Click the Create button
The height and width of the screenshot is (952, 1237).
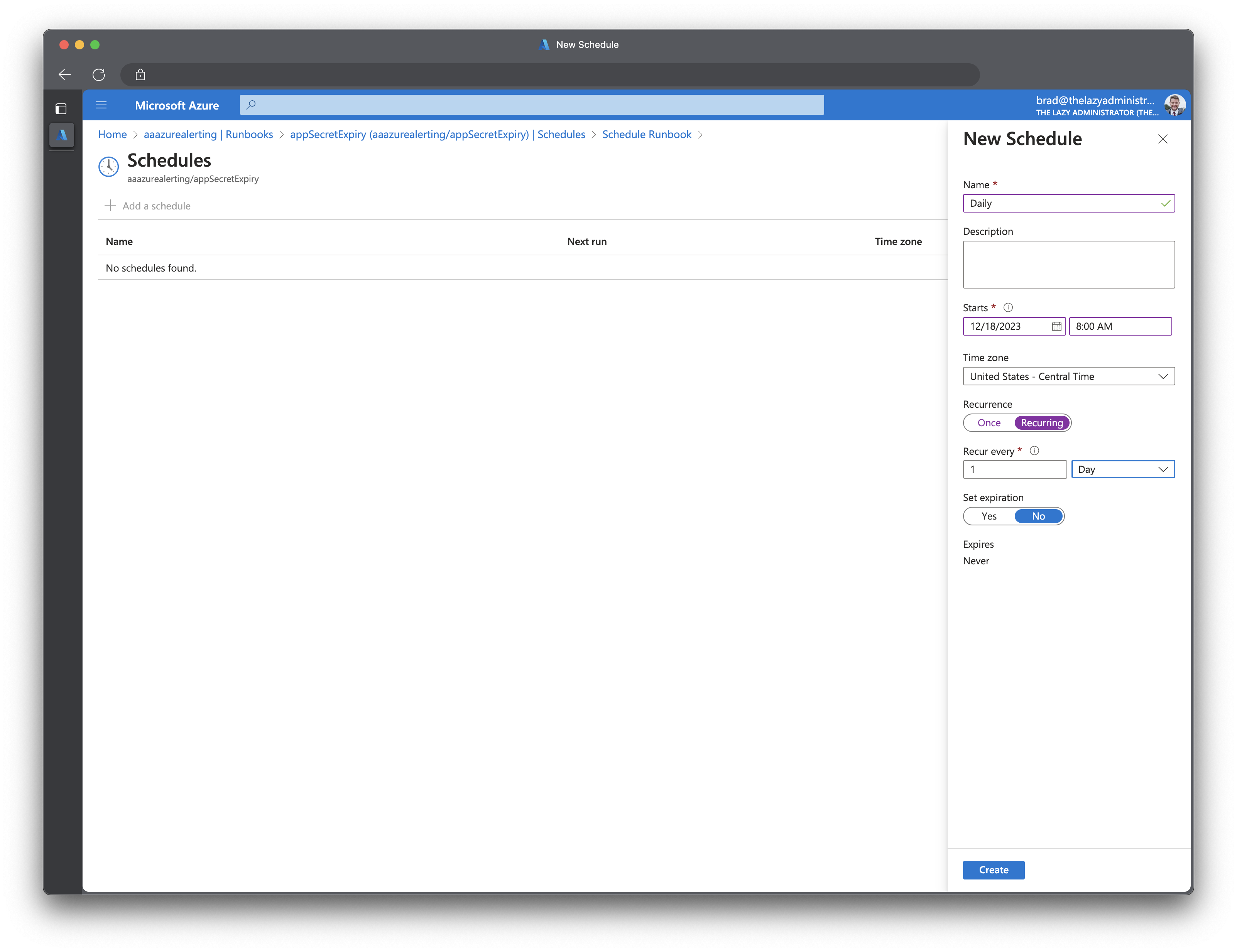994,870
